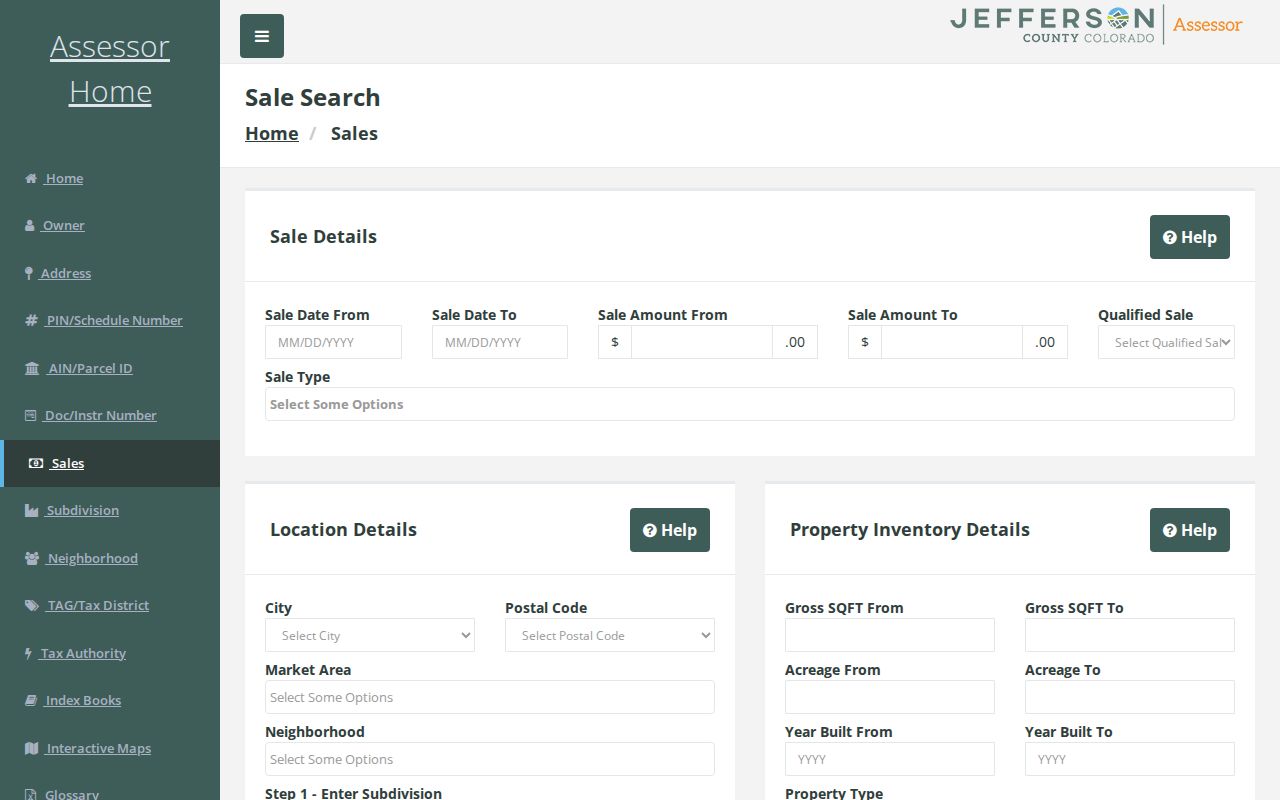This screenshot has width=1280, height=800.
Task: Click the chart icon beside Subdivision
Action: pyautogui.click(x=32, y=510)
